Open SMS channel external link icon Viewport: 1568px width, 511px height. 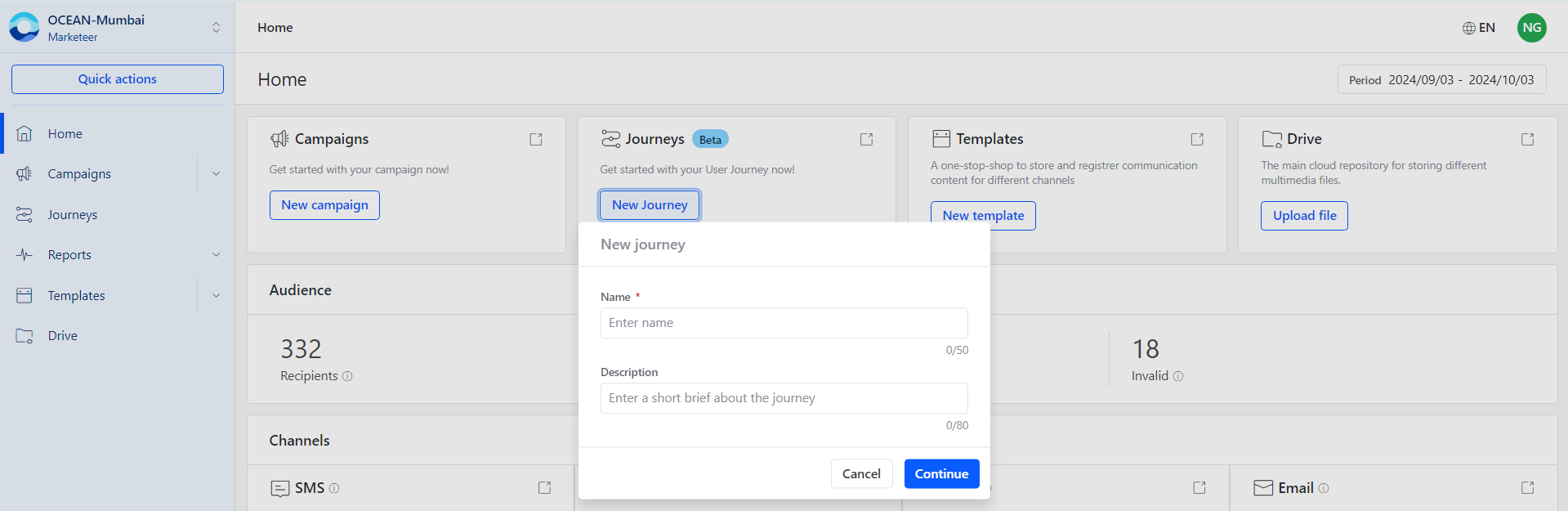pos(544,487)
